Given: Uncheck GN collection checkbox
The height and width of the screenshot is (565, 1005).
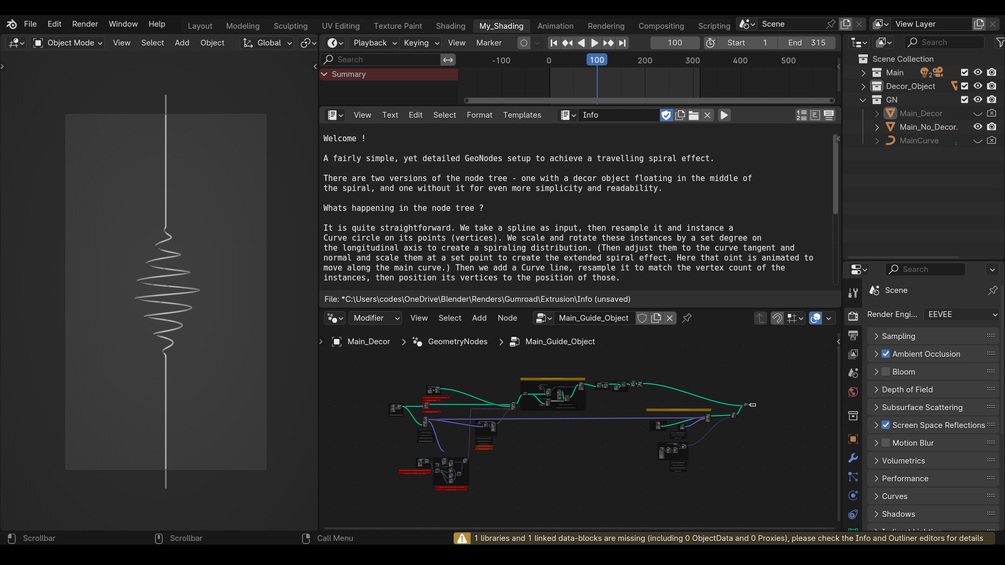Looking at the screenshot, I should pyautogui.click(x=964, y=100).
